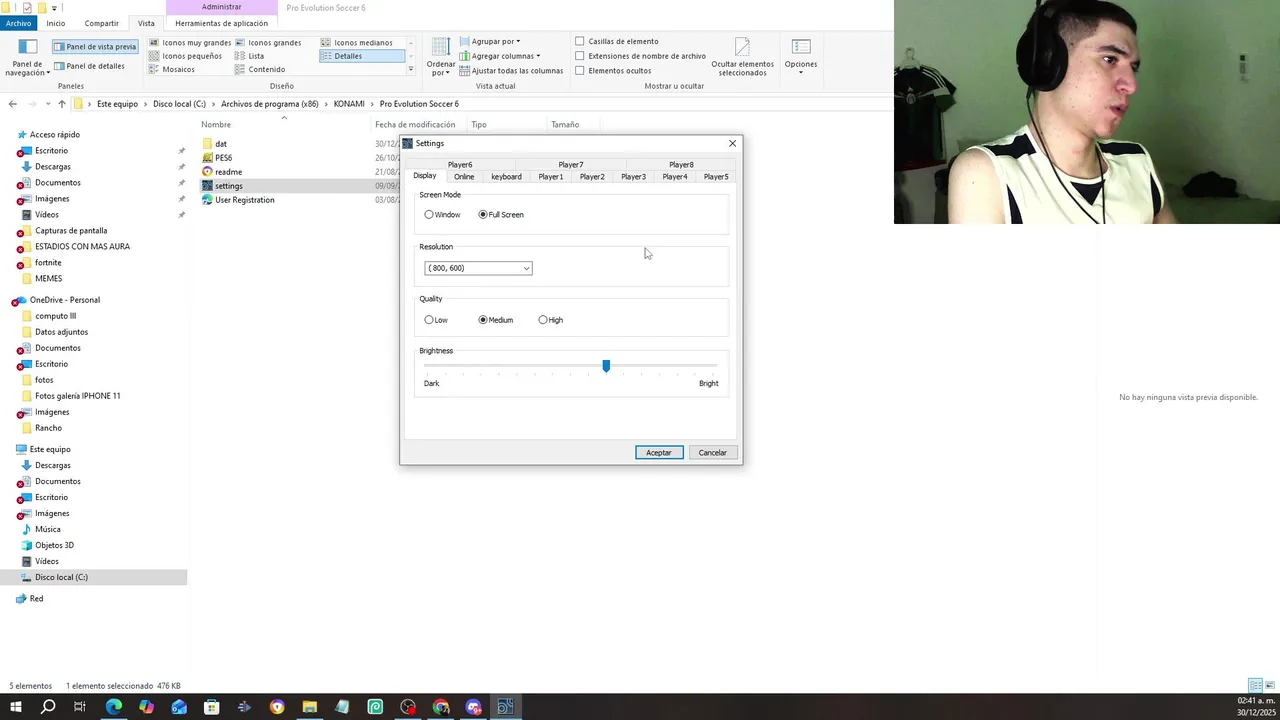Open Disco local (C:) in navigation pane
Screen dimensions: 1280x720
[61, 577]
